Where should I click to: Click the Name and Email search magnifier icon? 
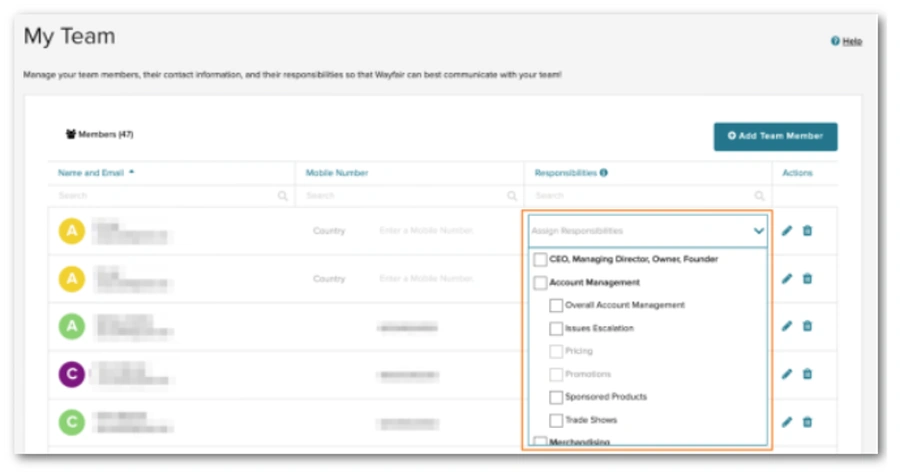282,196
